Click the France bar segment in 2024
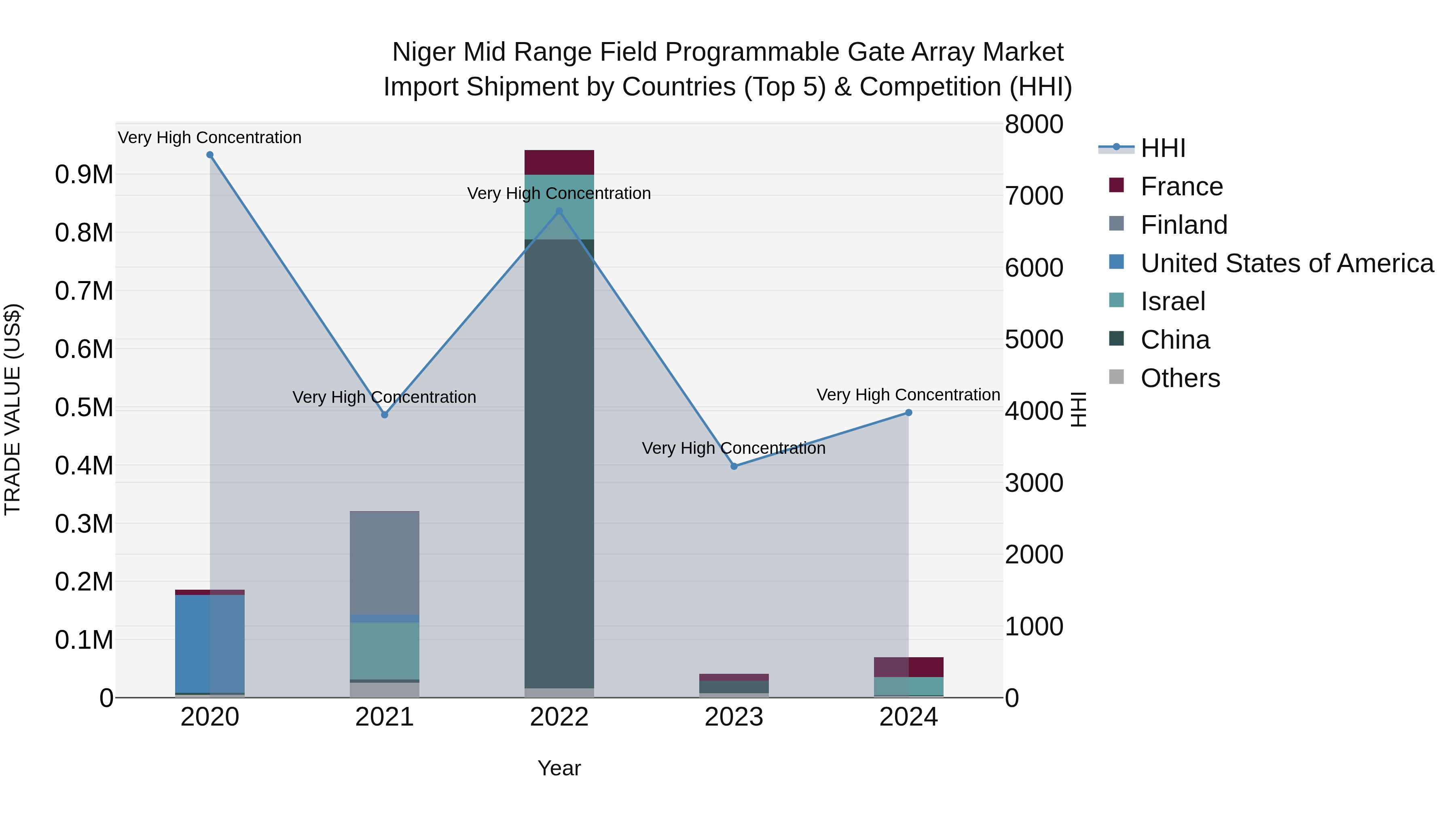Image resolution: width=1456 pixels, height=819 pixels. click(908, 667)
